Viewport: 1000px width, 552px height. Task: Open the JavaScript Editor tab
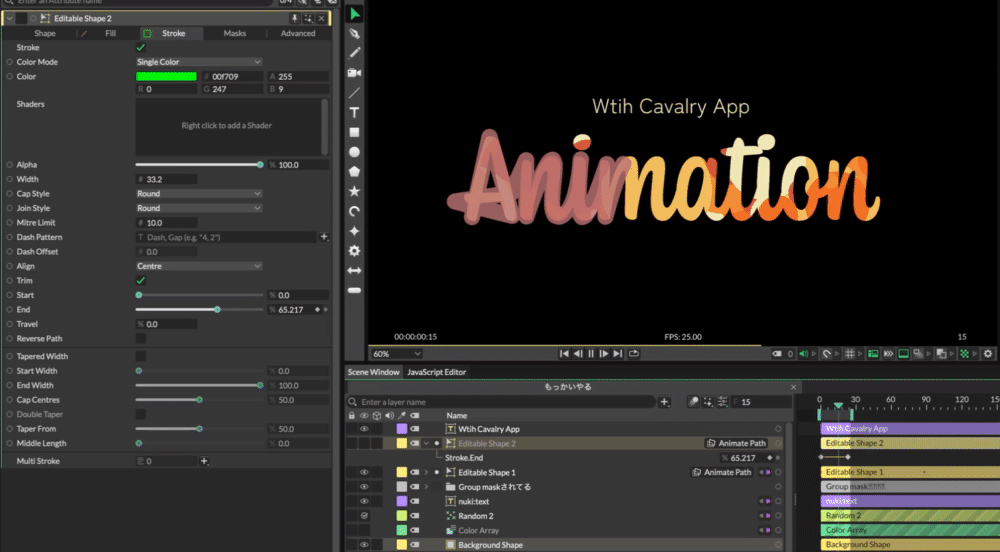click(437, 372)
